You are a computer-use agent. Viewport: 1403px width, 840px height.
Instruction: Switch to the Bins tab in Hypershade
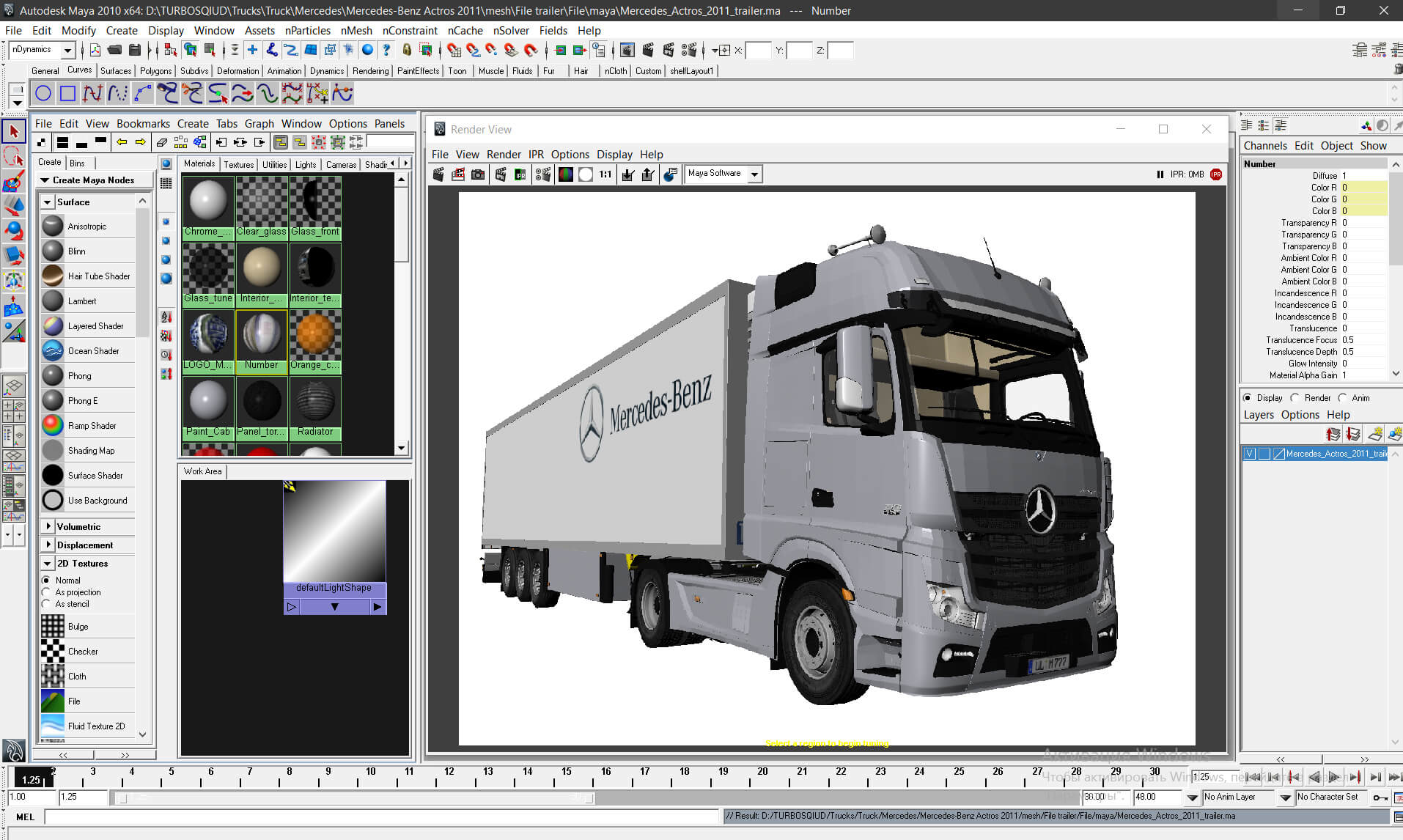point(77,163)
